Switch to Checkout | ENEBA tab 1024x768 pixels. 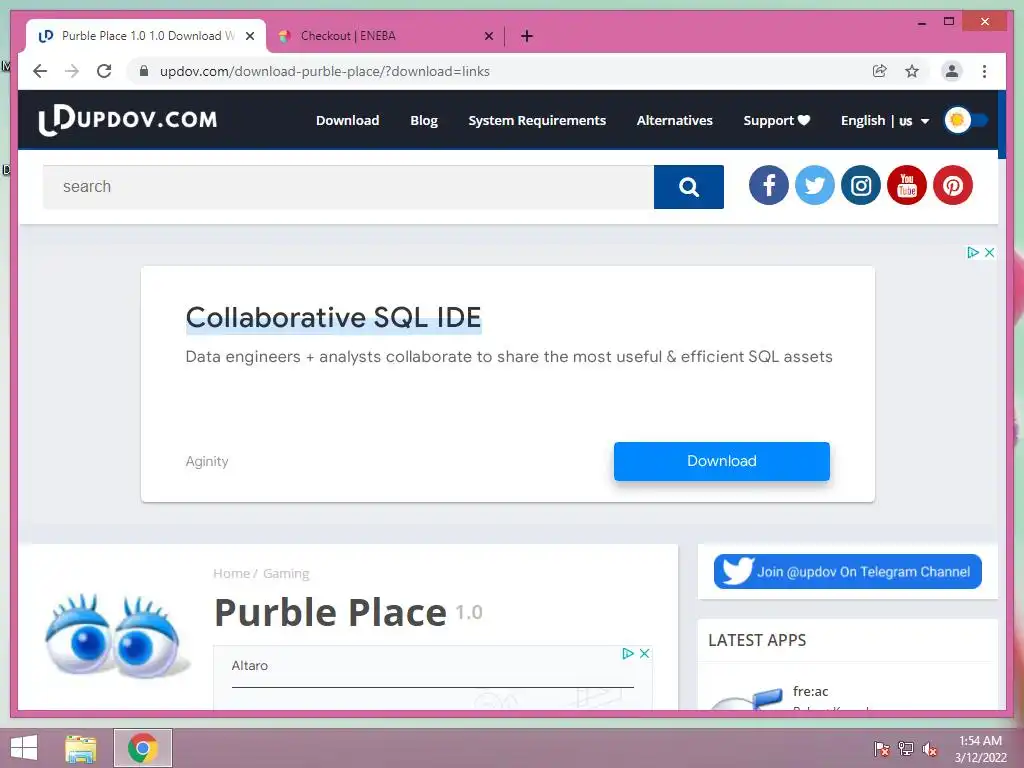pos(385,36)
